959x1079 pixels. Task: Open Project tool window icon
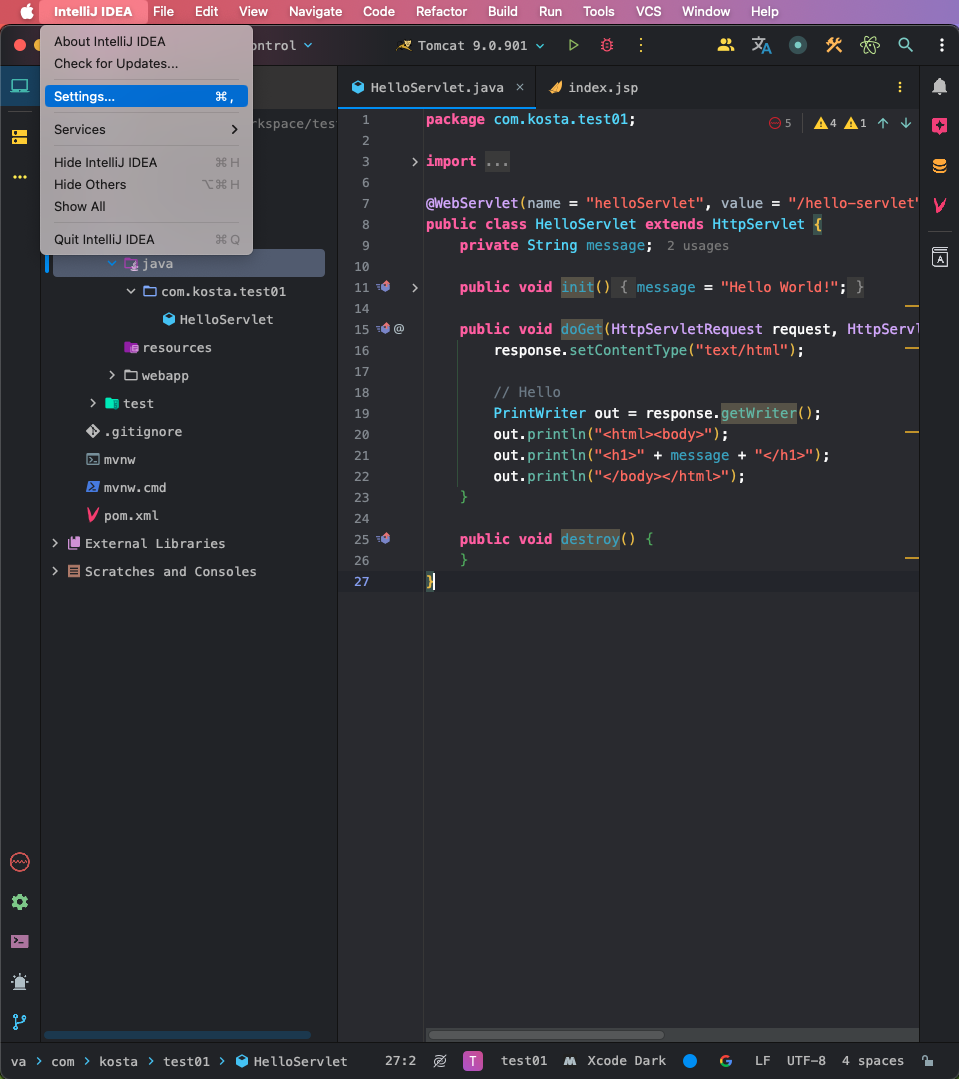pyautogui.click(x=20, y=86)
